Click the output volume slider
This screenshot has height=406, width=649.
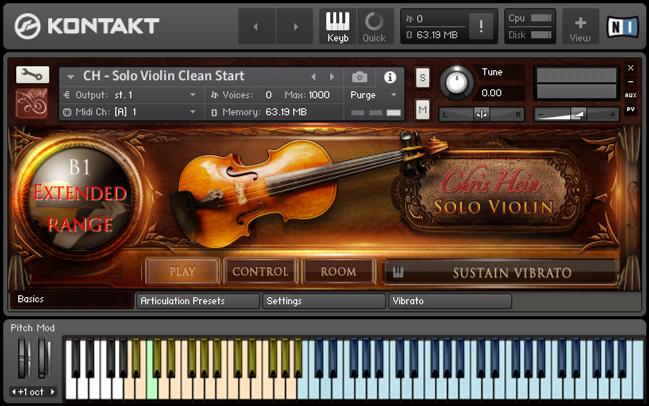pyautogui.click(x=576, y=114)
